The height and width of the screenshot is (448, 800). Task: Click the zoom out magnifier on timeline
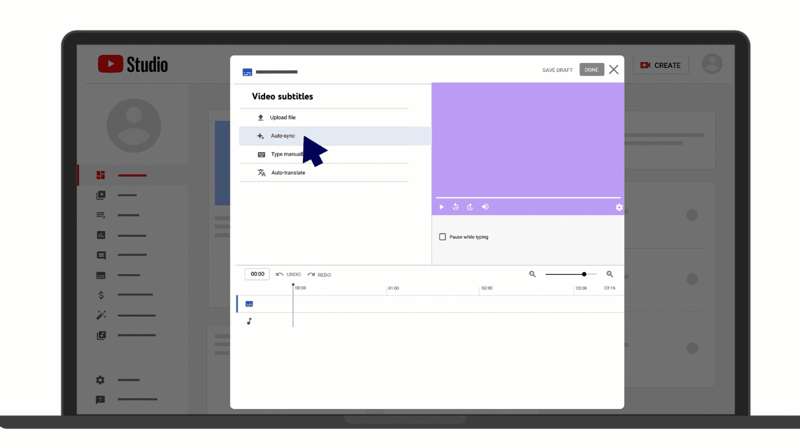532,274
